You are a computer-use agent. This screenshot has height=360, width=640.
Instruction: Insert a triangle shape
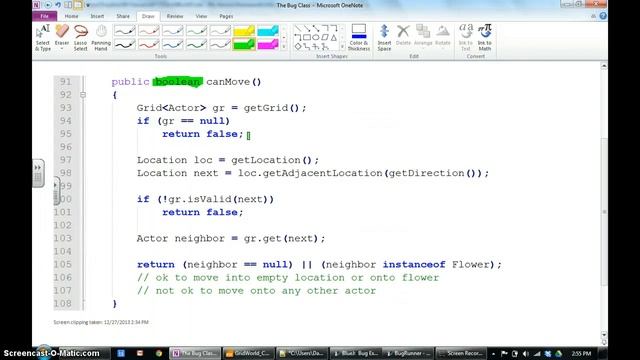click(x=334, y=37)
